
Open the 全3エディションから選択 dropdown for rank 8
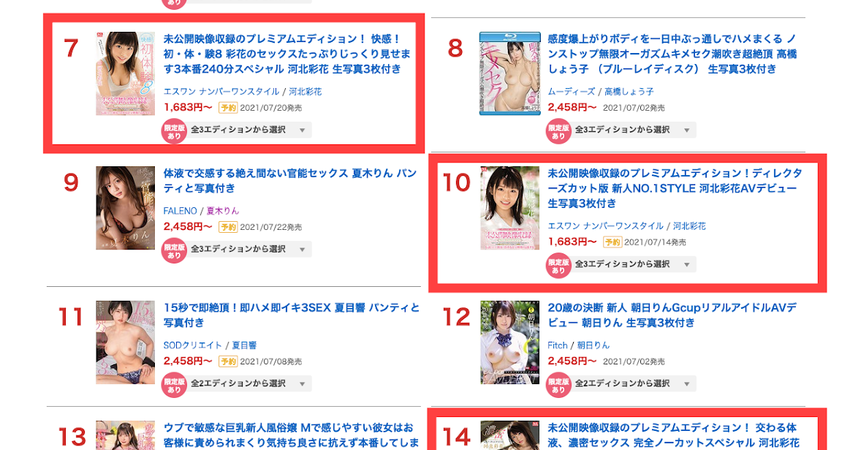coord(634,130)
